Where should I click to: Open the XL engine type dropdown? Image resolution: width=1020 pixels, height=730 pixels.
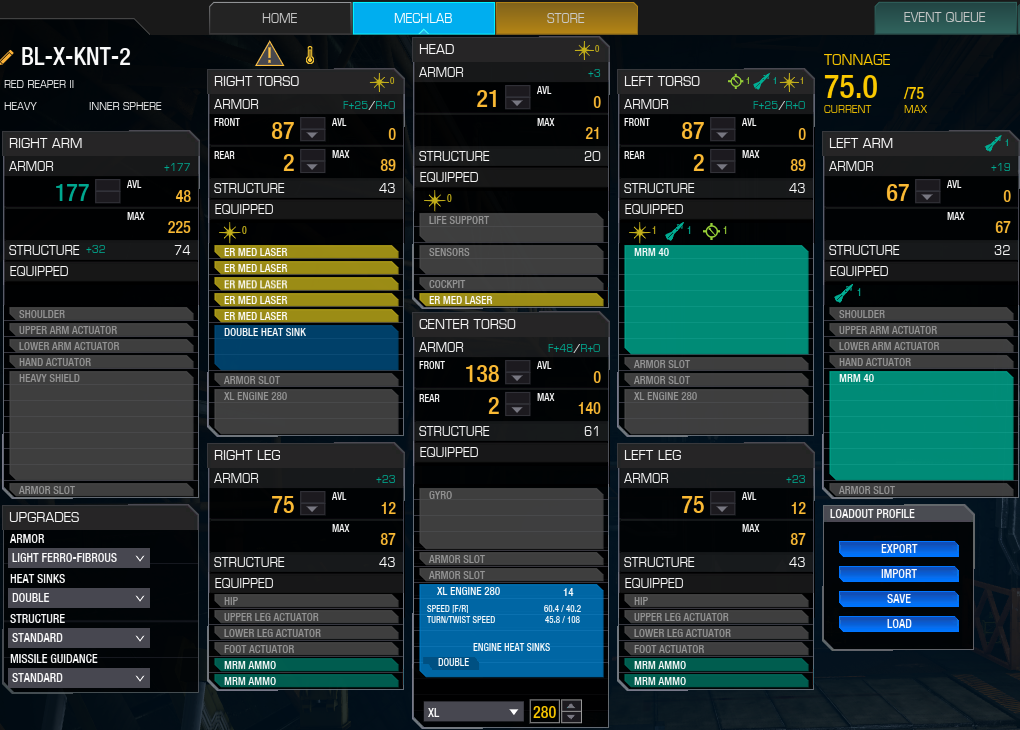click(474, 712)
